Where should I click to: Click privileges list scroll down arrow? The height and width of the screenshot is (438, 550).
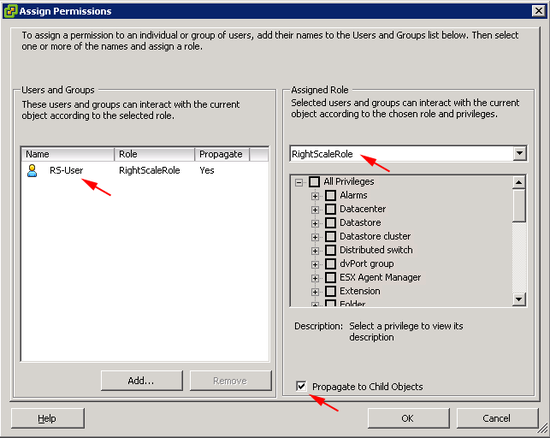[x=518, y=299]
